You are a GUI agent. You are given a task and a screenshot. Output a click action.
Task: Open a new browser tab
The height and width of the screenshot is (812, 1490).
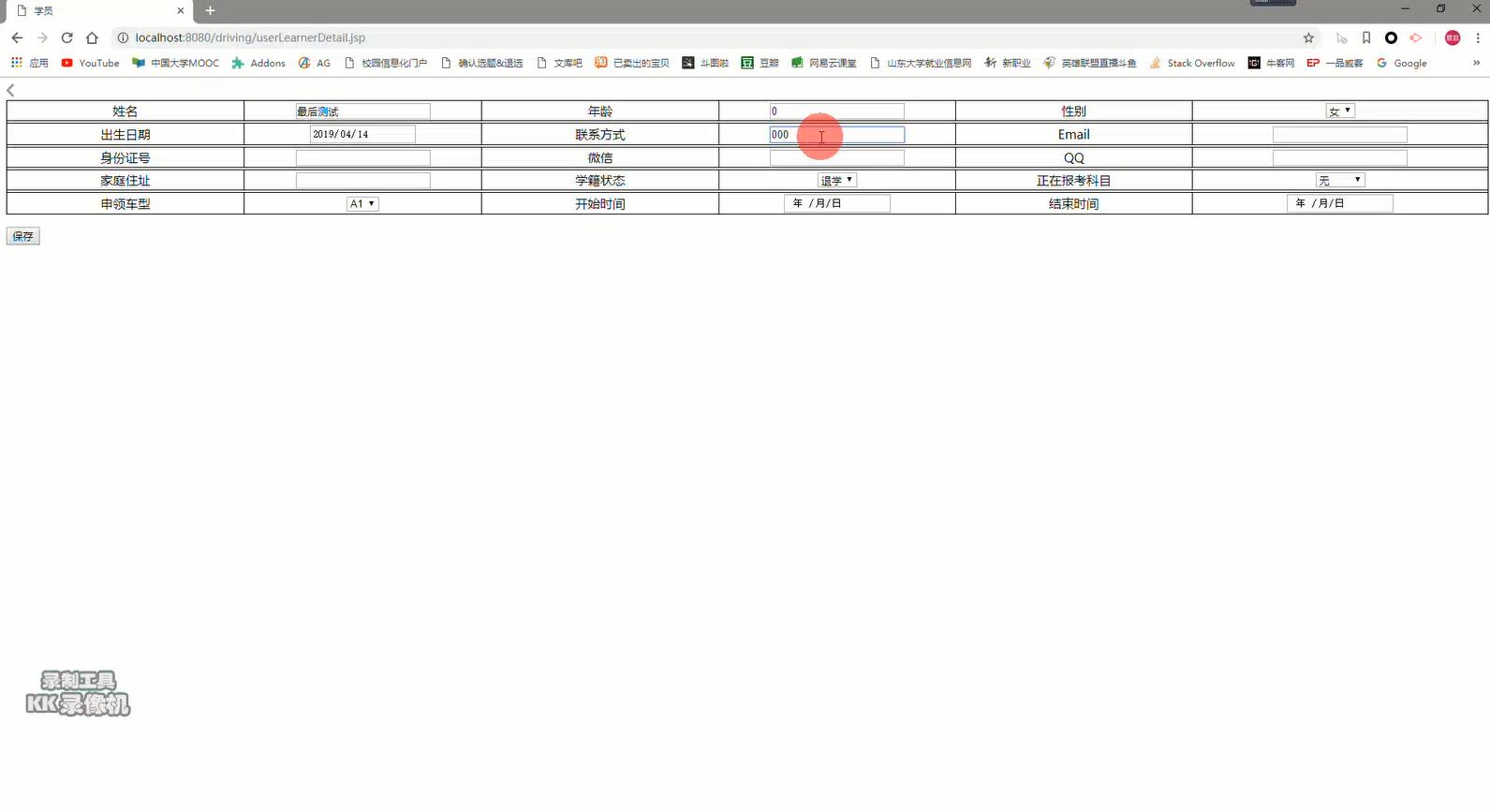pos(210,10)
